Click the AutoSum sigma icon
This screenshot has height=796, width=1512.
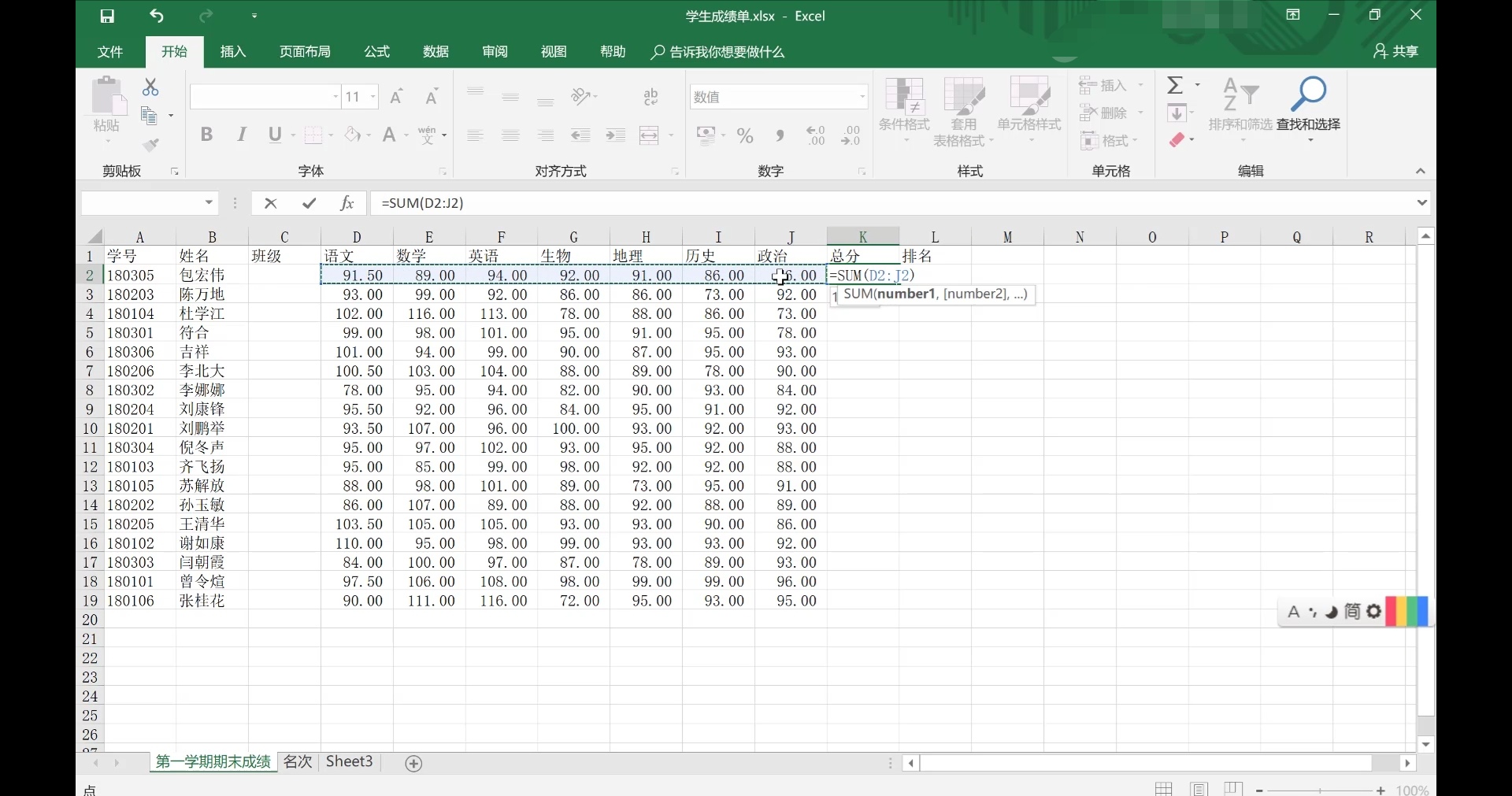click(1175, 85)
